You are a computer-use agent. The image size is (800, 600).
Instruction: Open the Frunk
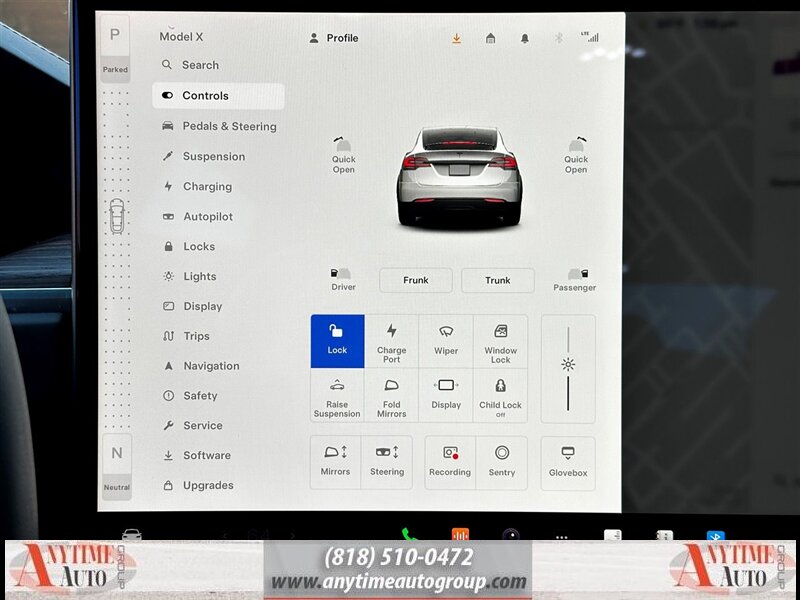click(416, 280)
